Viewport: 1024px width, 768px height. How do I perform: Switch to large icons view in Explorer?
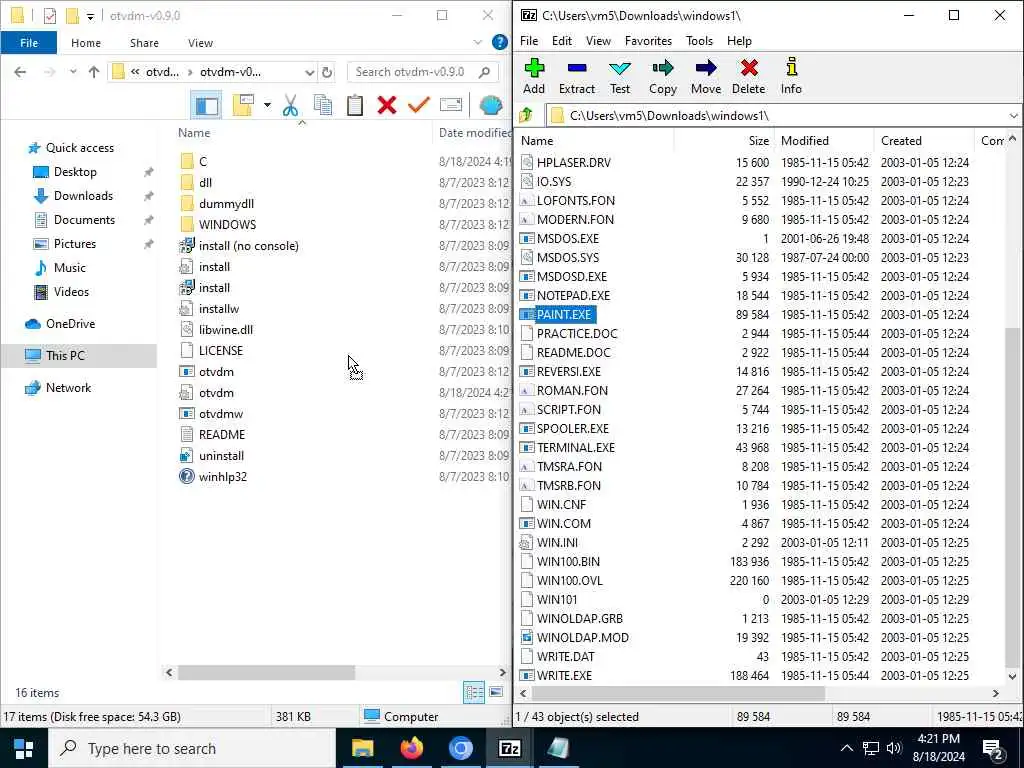click(496, 692)
